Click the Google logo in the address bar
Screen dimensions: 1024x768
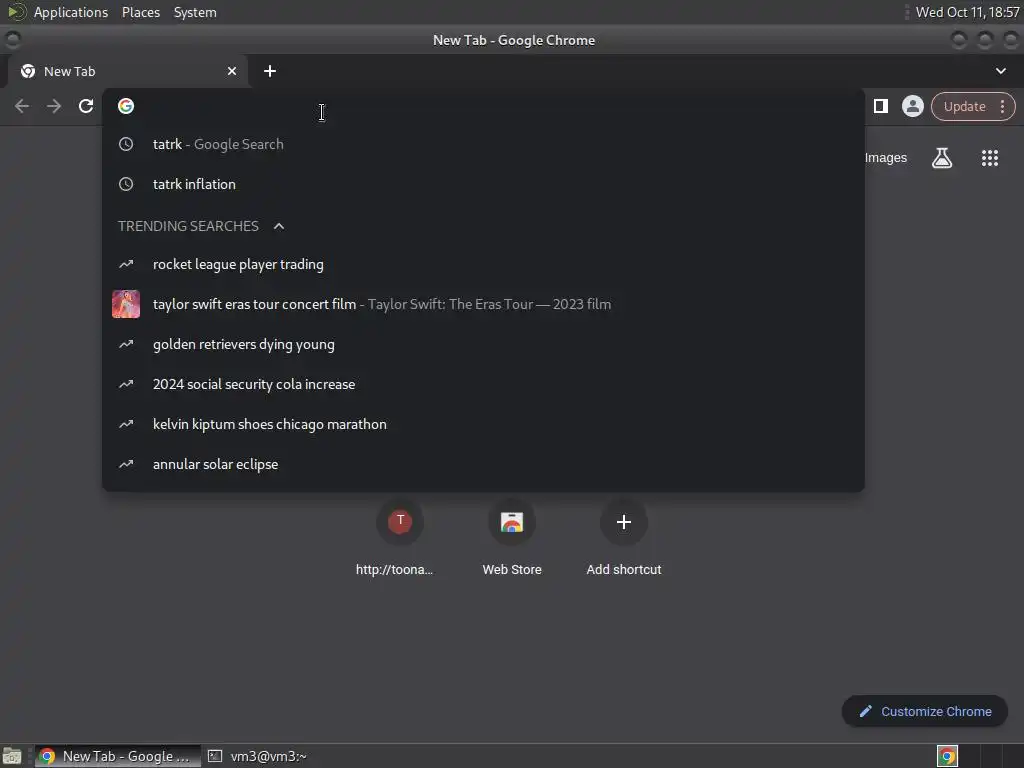tap(126, 106)
